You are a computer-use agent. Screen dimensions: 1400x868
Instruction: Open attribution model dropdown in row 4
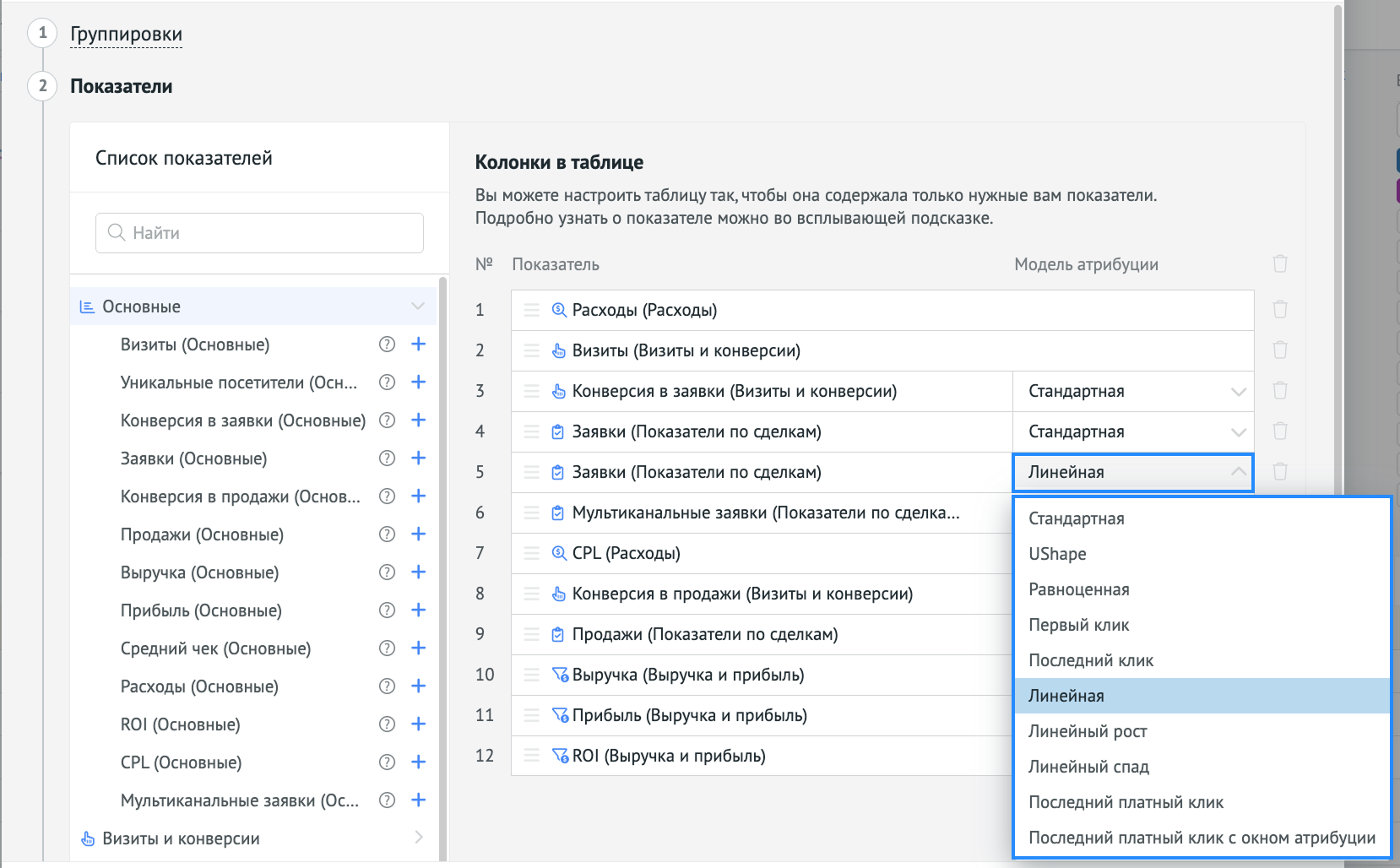pos(1132,431)
